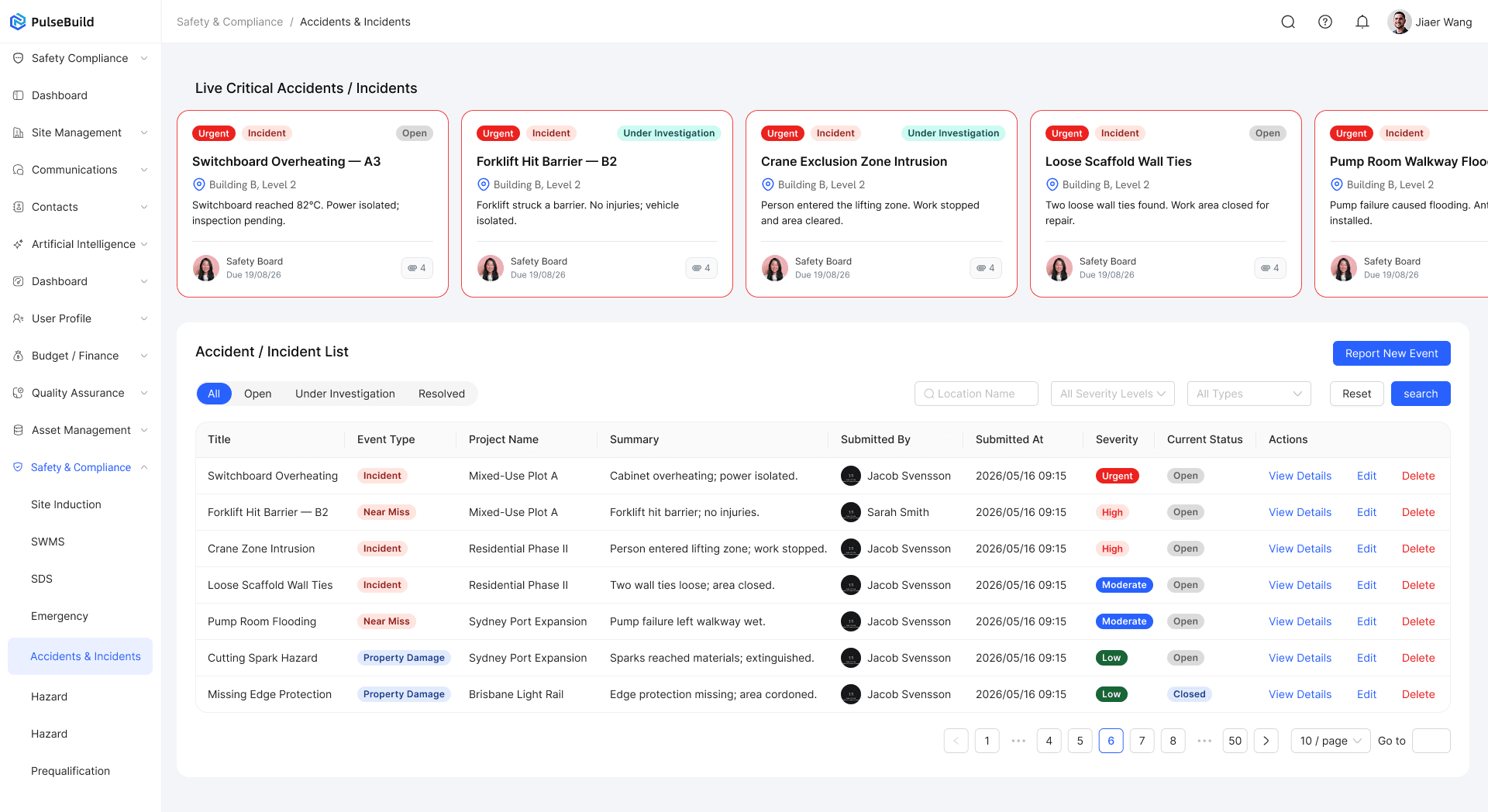View Details for Switchboard Overheating row
This screenshot has width=1488, height=812.
1300,476
